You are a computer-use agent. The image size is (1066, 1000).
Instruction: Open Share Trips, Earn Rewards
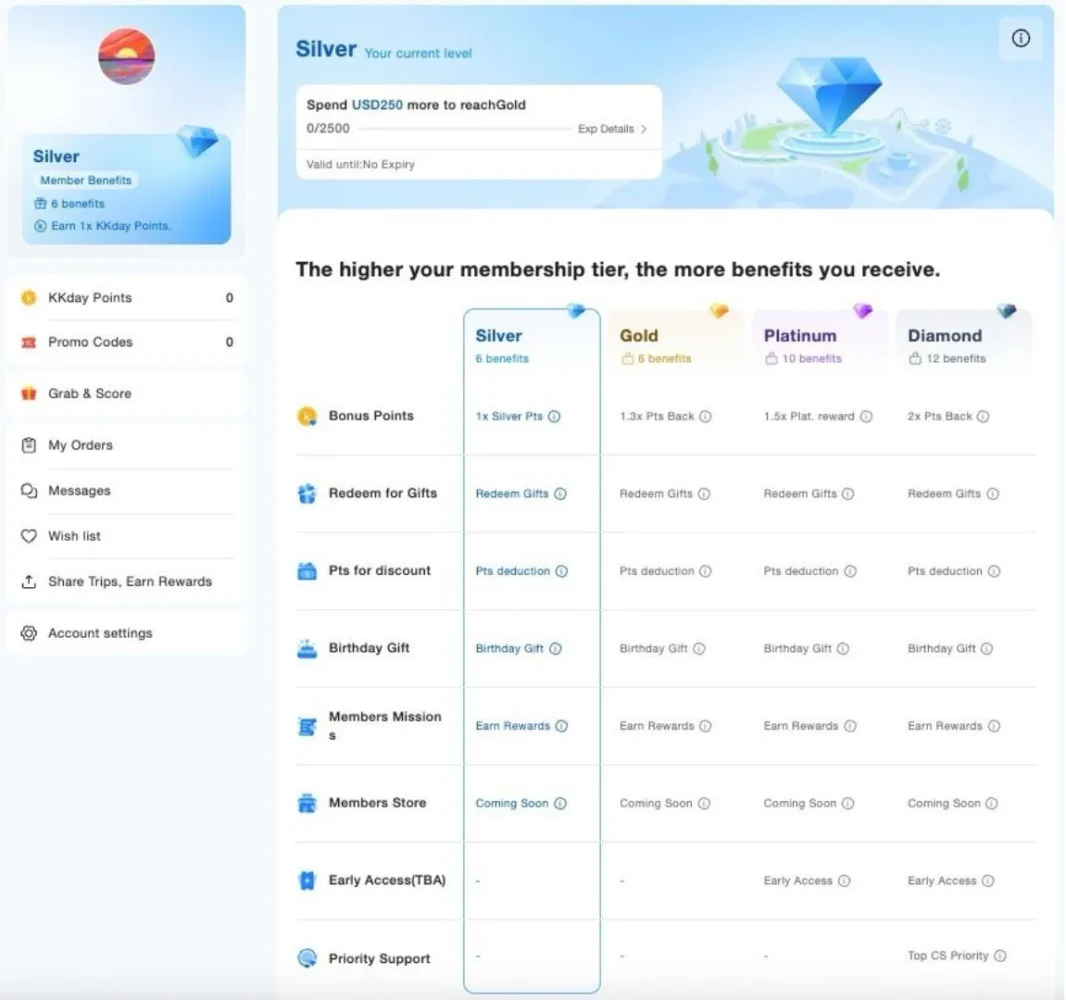[x=126, y=581]
